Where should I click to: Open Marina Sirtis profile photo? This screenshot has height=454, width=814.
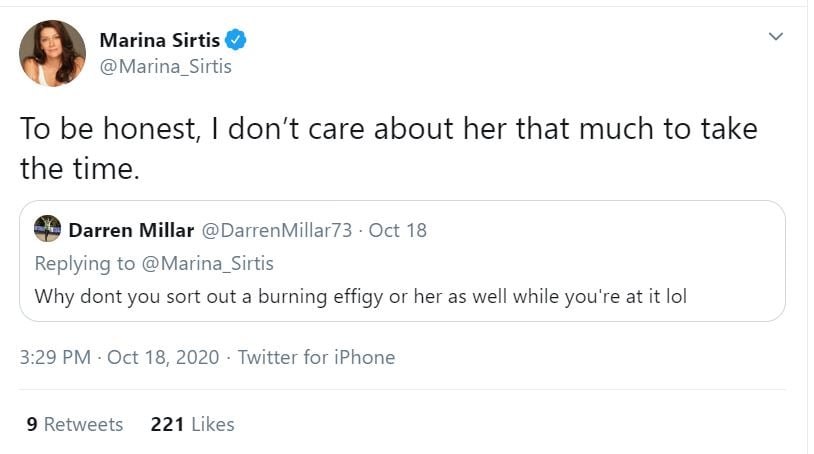point(52,53)
